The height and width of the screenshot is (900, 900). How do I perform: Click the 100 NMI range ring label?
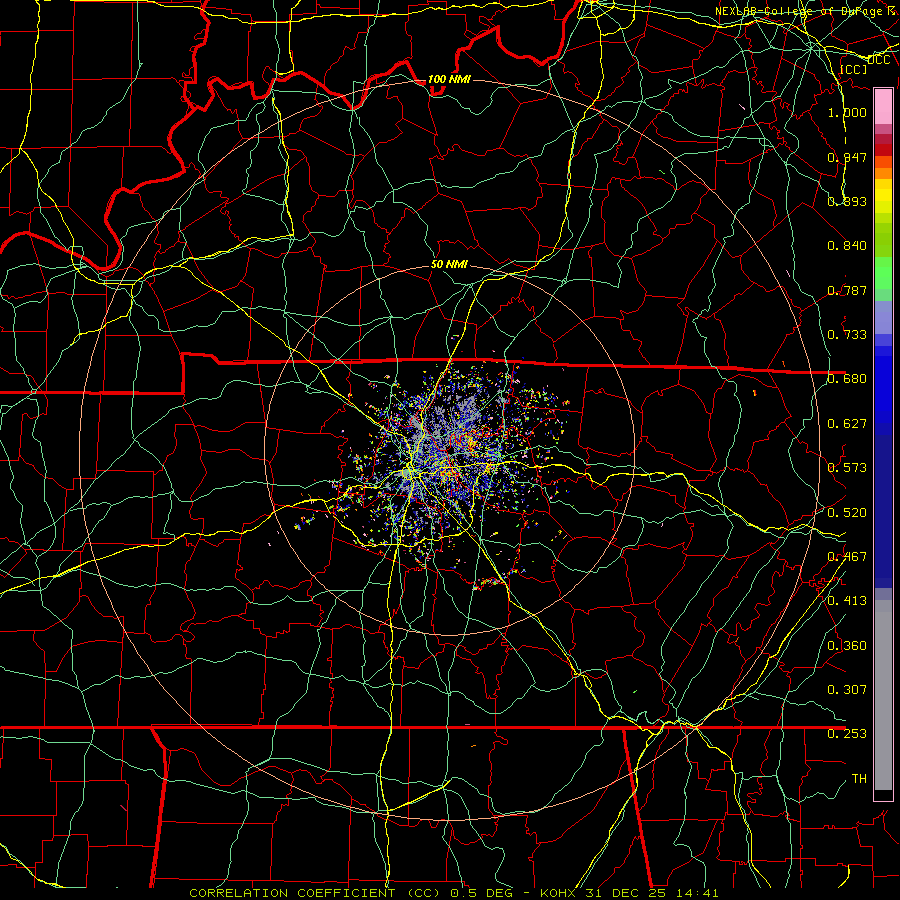(449, 79)
